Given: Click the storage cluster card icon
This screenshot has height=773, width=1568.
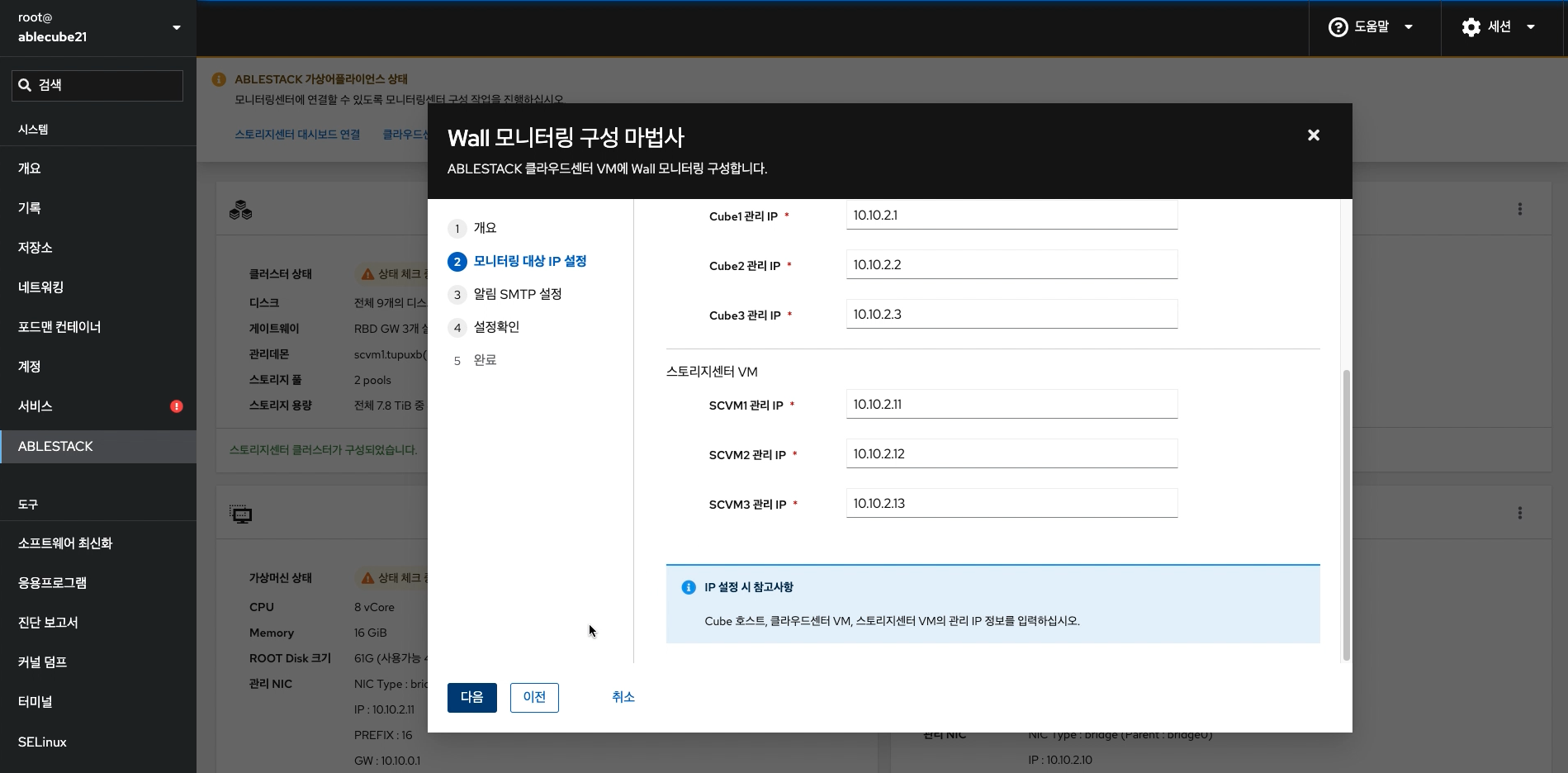Looking at the screenshot, I should pyautogui.click(x=240, y=210).
